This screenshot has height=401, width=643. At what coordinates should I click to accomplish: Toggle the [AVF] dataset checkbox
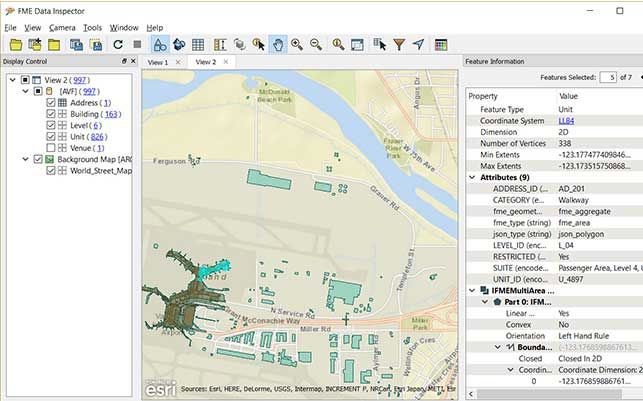tap(38, 91)
